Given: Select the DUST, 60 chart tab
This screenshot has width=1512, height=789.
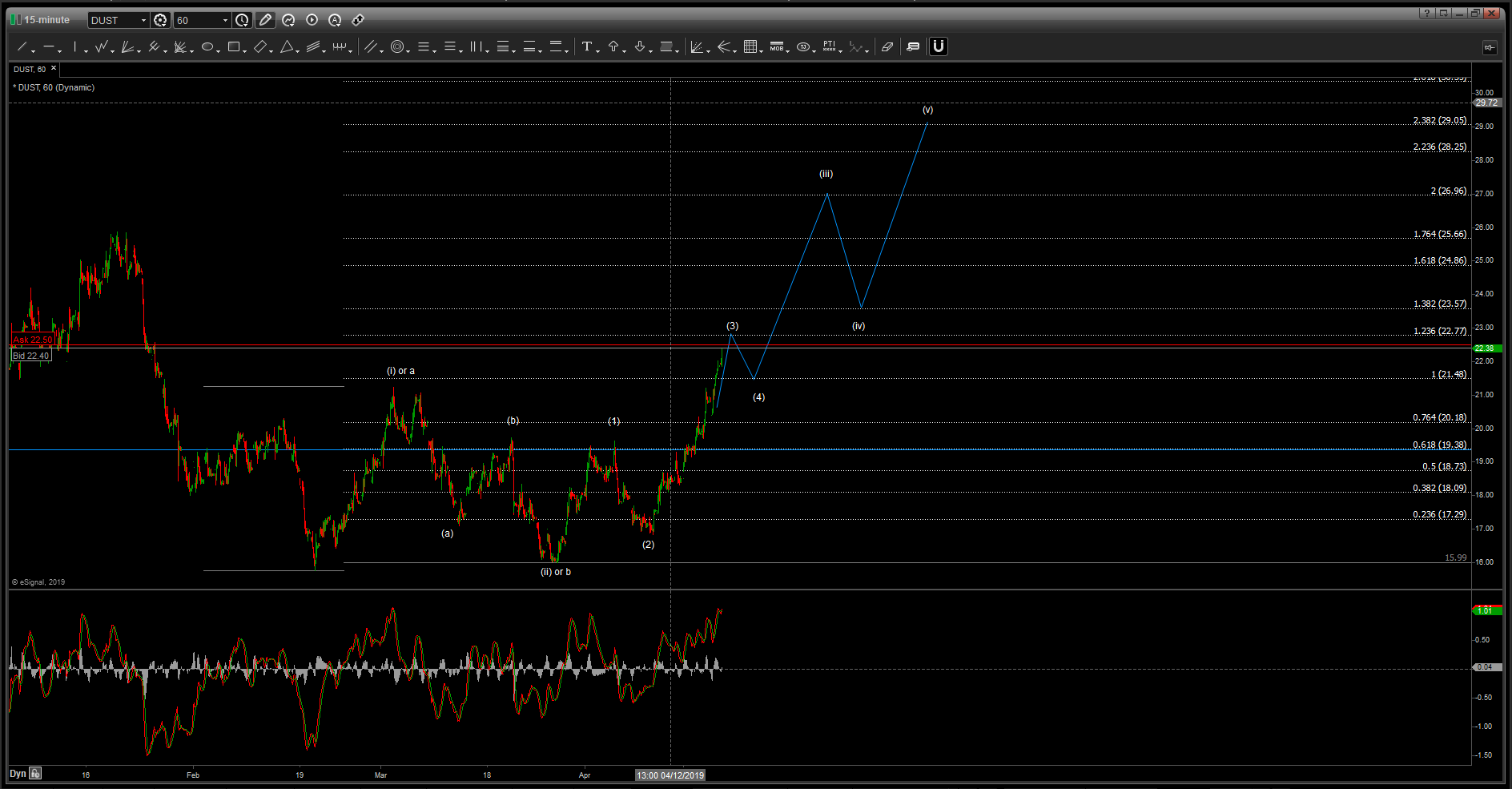Looking at the screenshot, I should click(30, 70).
